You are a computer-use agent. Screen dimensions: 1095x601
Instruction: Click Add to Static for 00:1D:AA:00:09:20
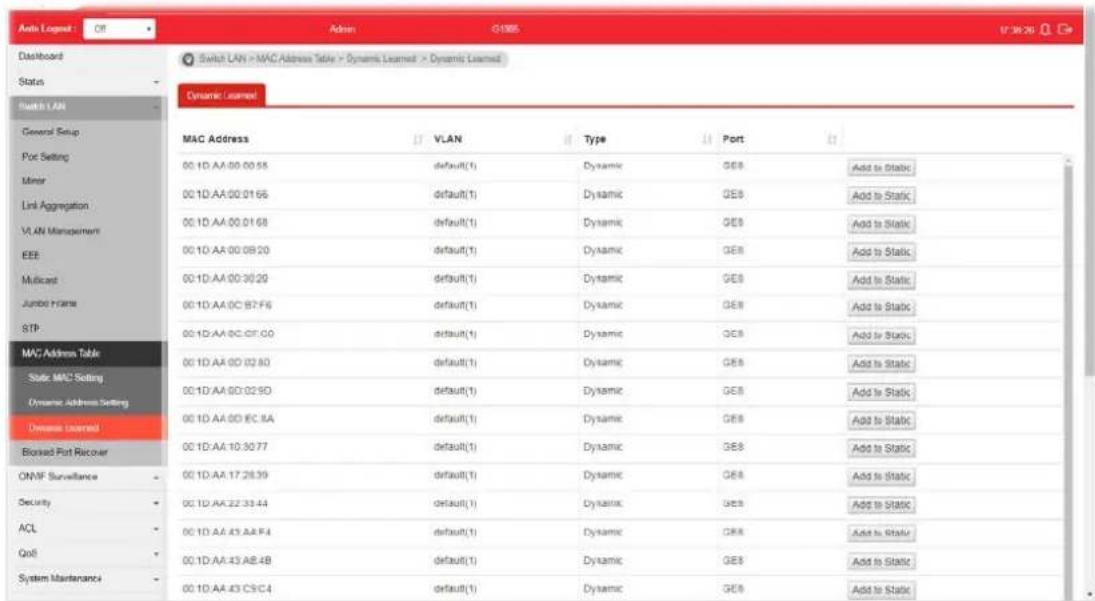pyautogui.click(x=881, y=252)
